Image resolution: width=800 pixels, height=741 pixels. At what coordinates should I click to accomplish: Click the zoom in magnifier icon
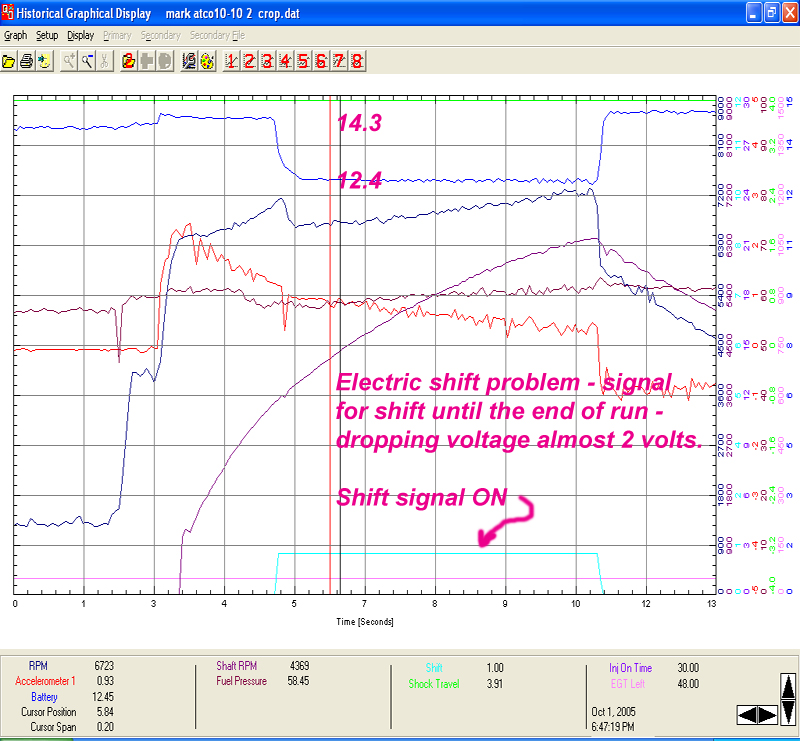click(70, 61)
